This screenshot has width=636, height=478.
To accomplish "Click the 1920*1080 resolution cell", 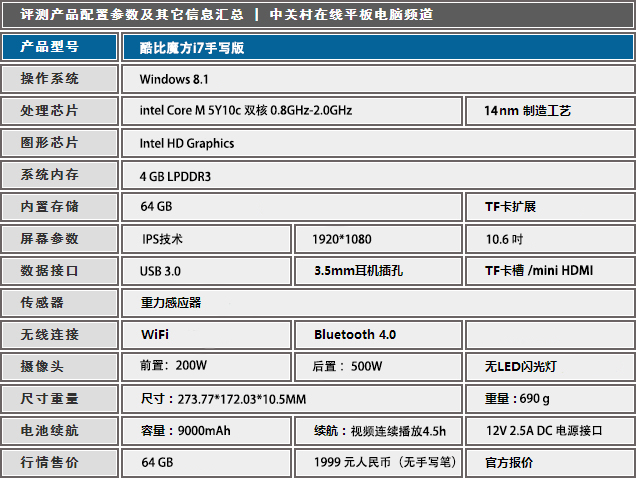I will (x=378, y=239).
